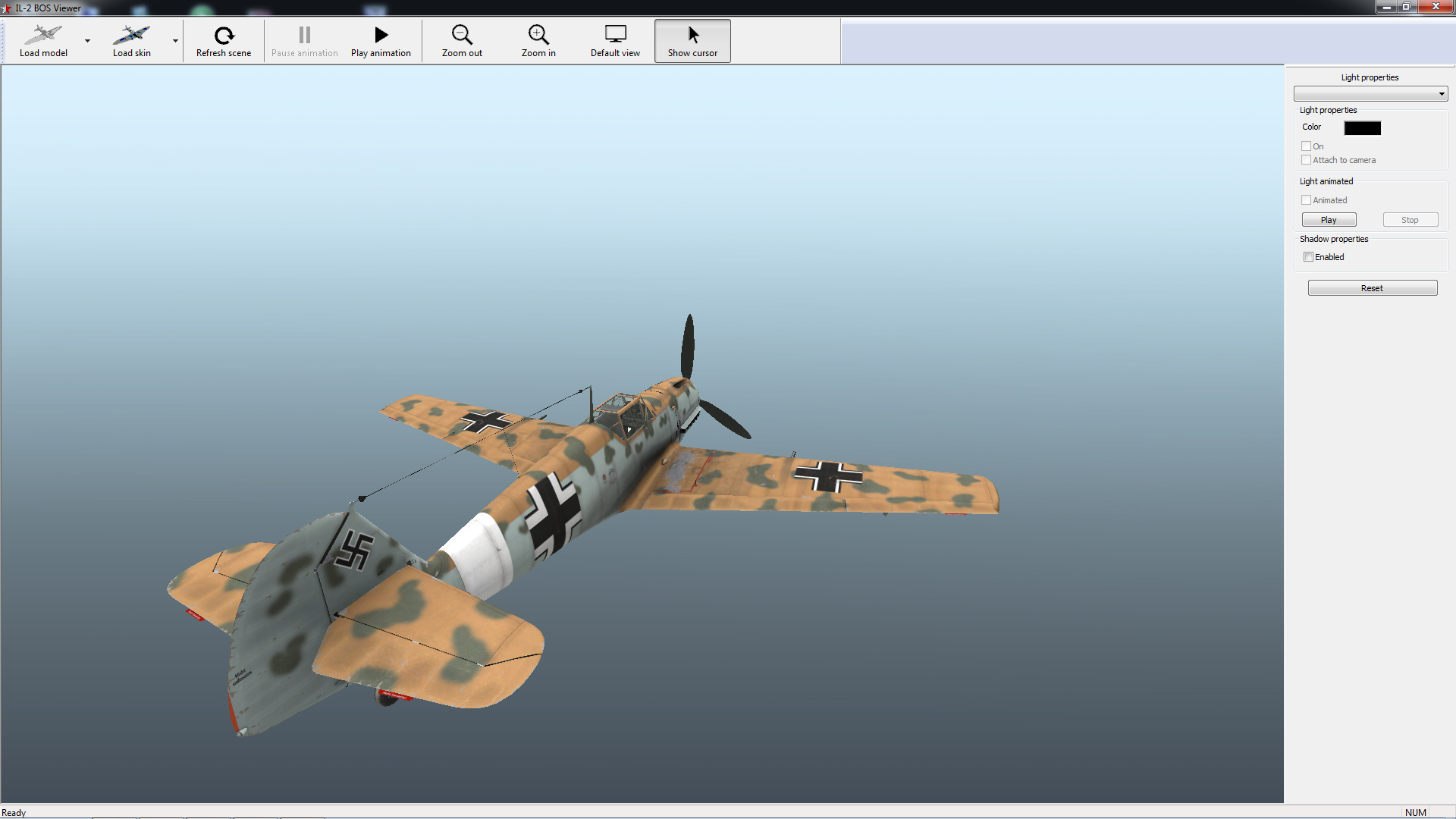This screenshot has height=819, width=1456.
Task: Enable shadows checkbox
Action: (1308, 257)
